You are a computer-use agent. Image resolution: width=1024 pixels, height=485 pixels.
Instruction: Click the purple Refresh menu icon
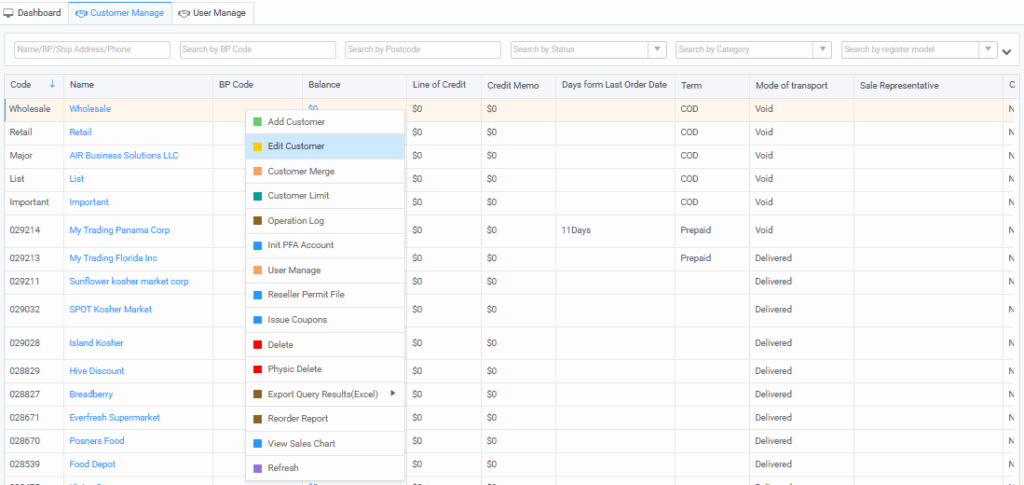click(257, 468)
